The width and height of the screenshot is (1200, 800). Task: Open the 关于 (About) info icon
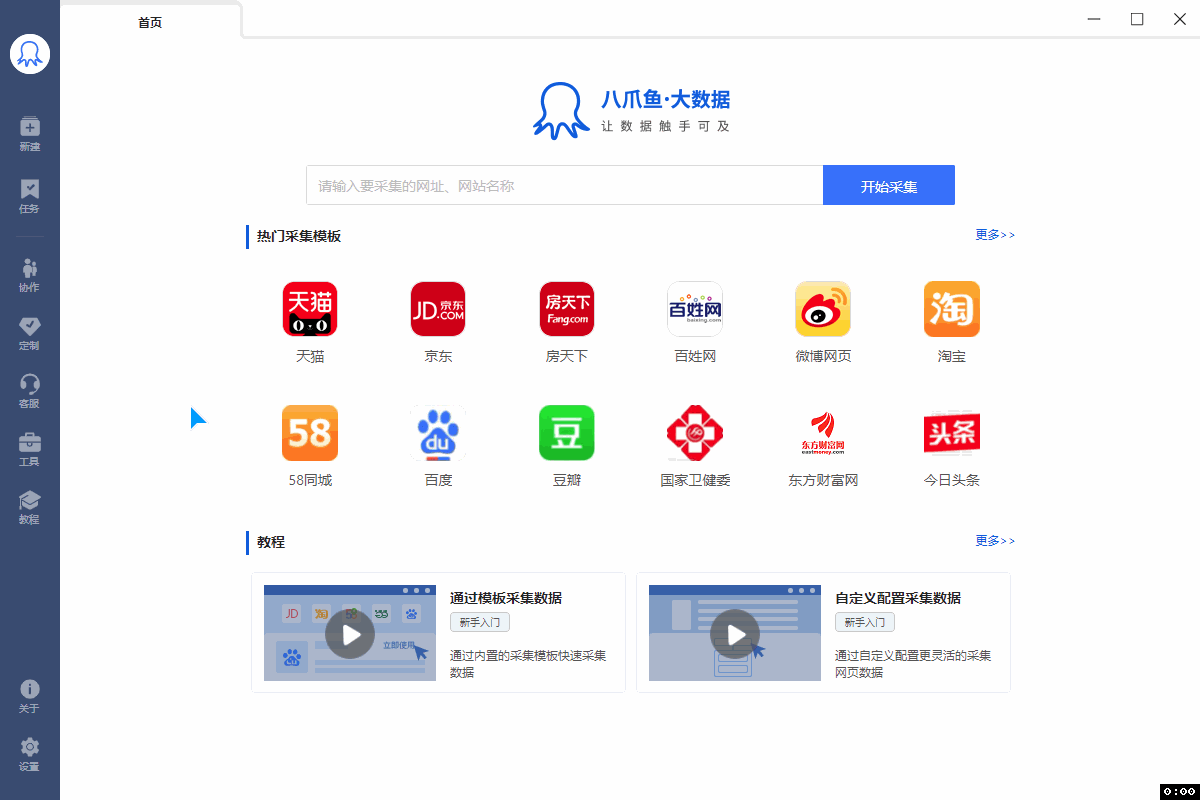click(x=30, y=689)
